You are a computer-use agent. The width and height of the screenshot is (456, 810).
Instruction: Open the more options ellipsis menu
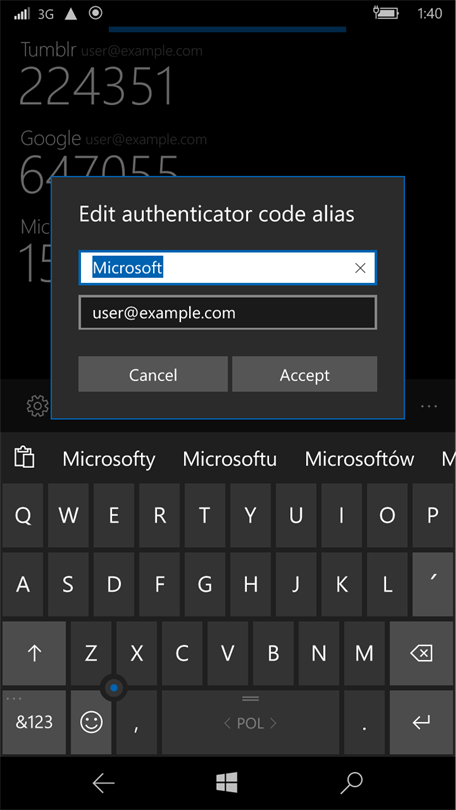point(429,406)
